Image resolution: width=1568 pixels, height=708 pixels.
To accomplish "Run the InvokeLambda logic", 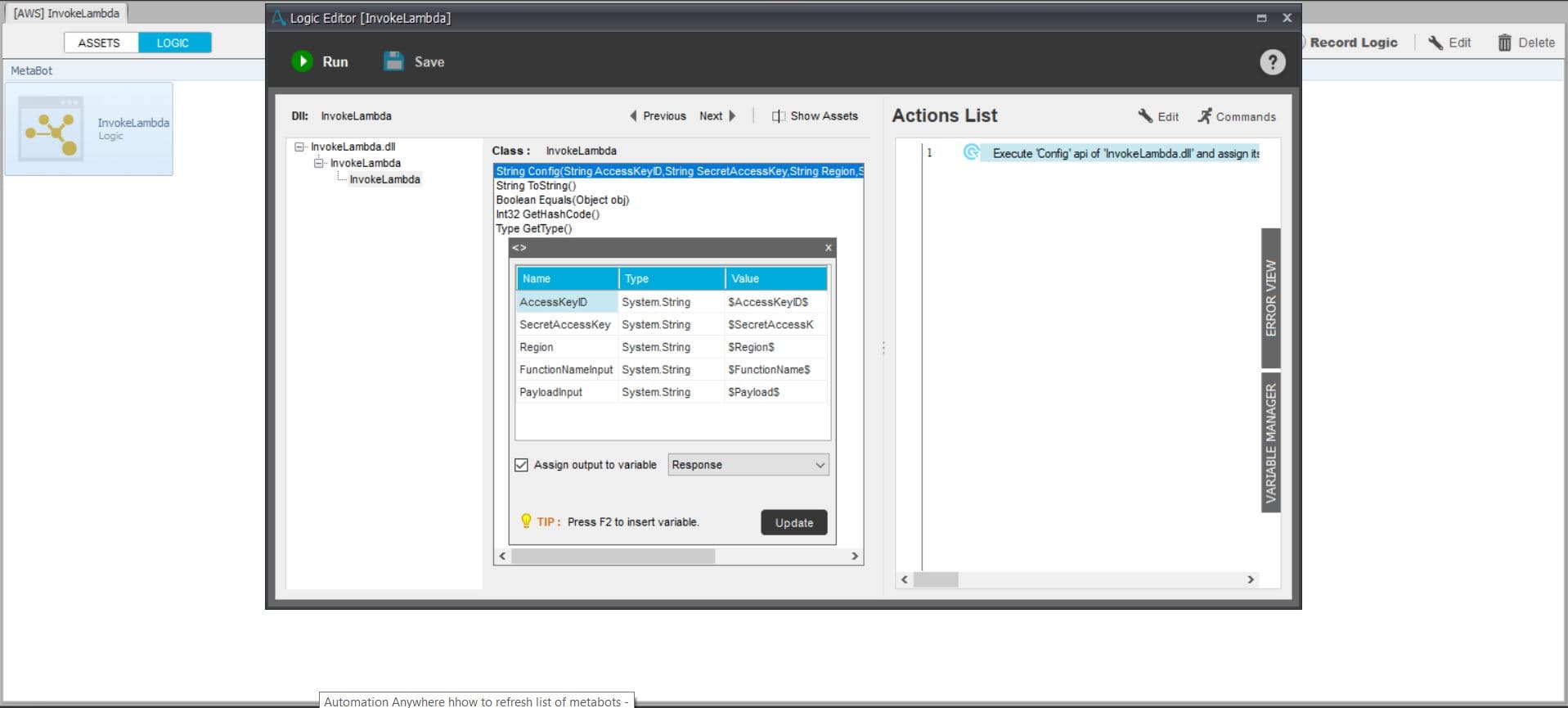I will (319, 61).
